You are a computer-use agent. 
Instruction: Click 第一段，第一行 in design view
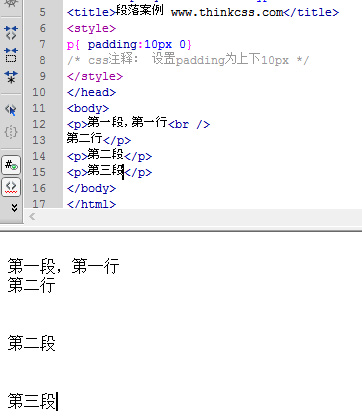(x=63, y=266)
